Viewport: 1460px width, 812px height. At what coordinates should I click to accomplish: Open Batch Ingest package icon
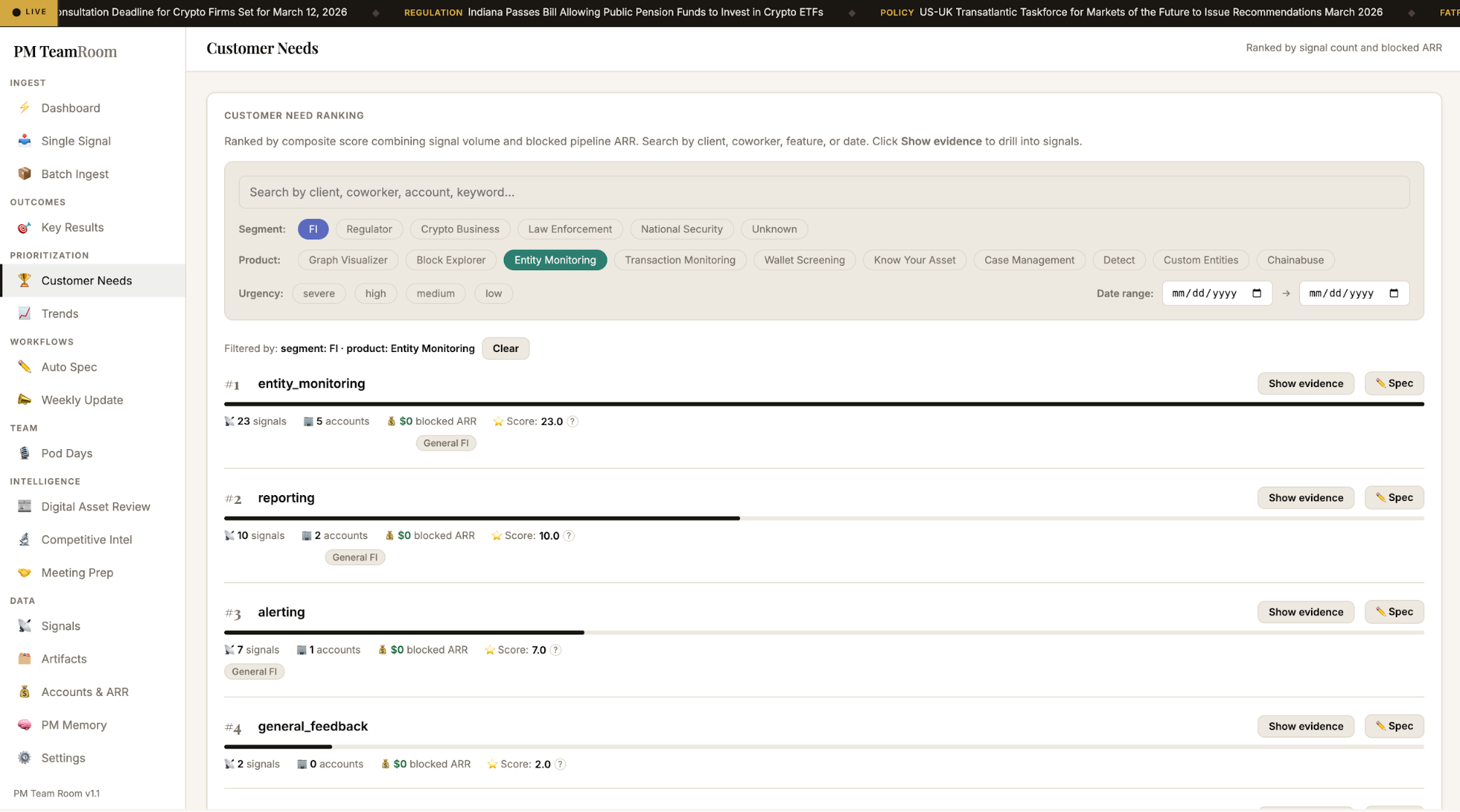point(24,174)
